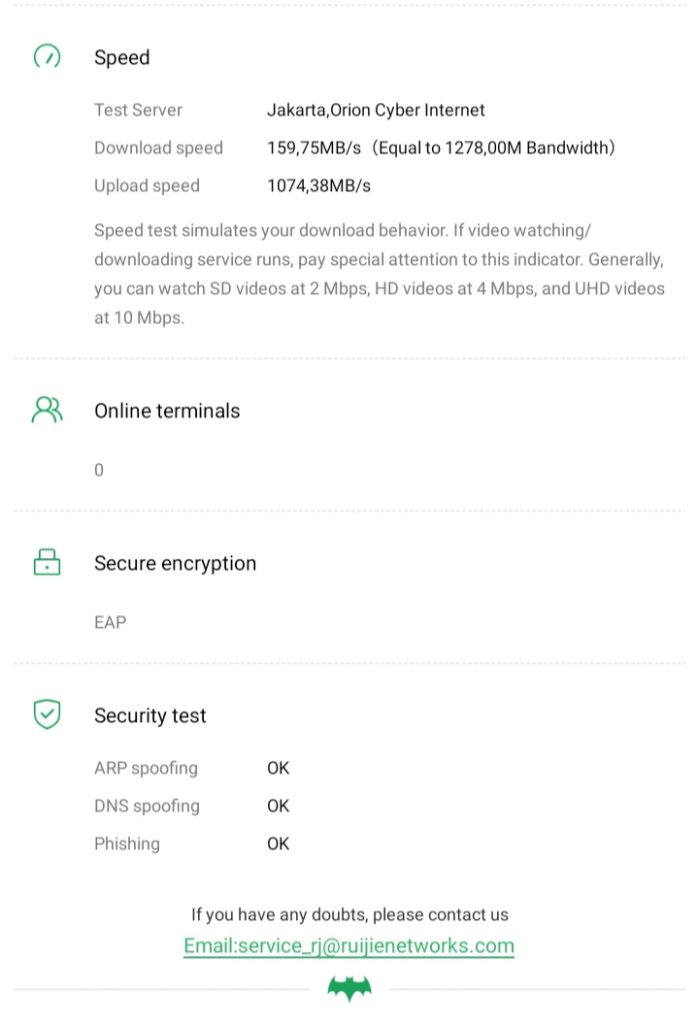This screenshot has width=698, height=1024.
Task: Click the Online terminals people icon
Action: pyautogui.click(x=47, y=410)
